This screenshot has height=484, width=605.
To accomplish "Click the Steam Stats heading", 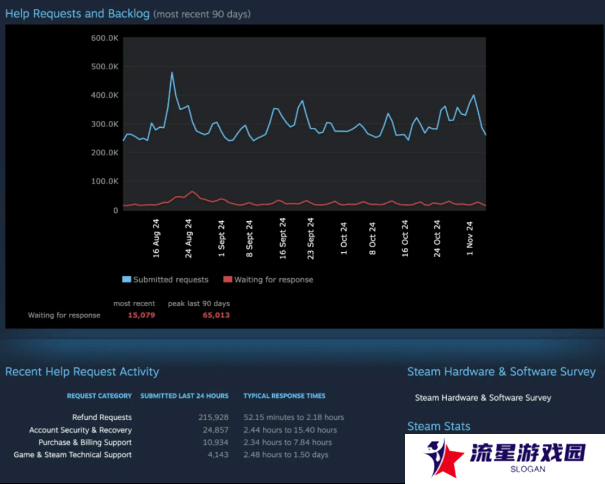I will click(439, 426).
